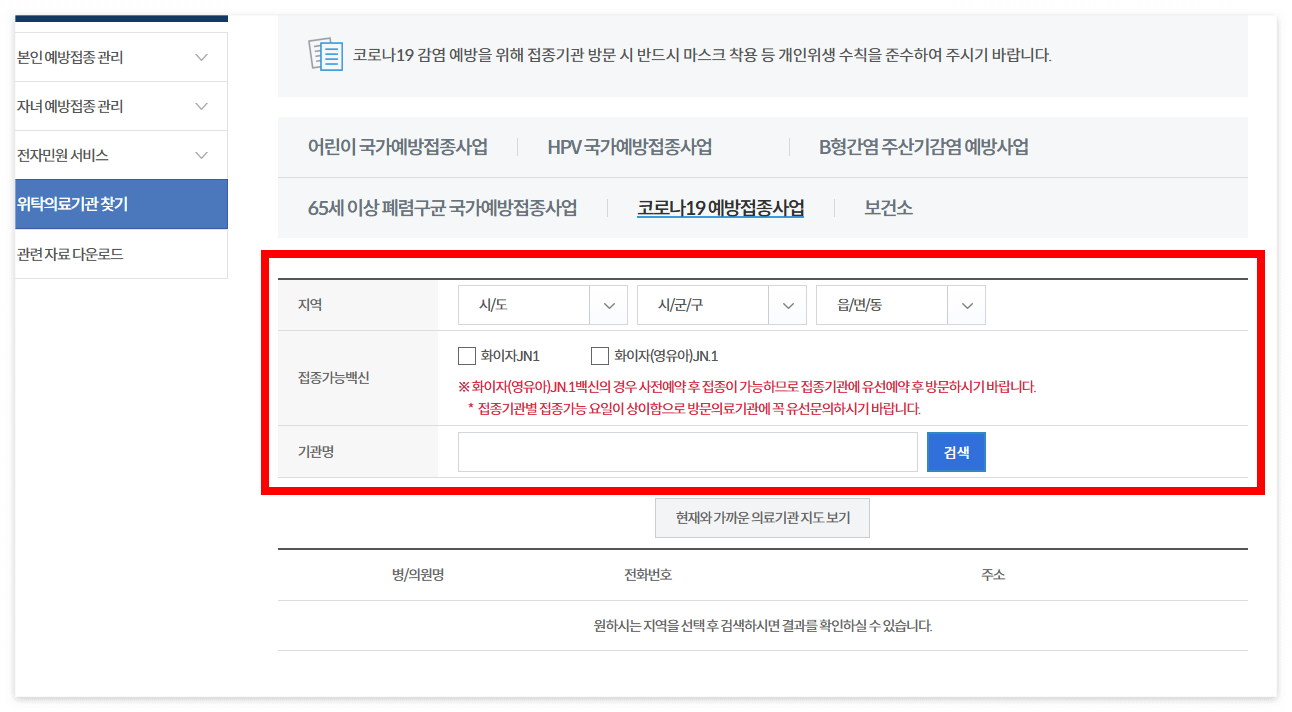Select the 보건소 tab

click(886, 207)
